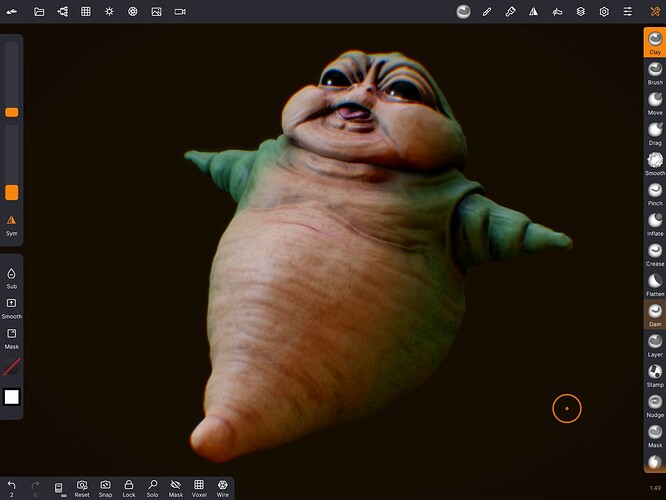The height and width of the screenshot is (500, 666).
Task: Open the history list next to Redo
Action: [59, 489]
